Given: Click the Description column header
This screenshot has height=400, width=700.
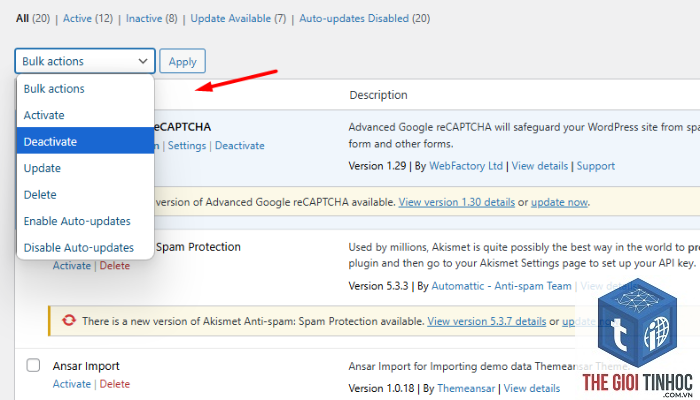Looking at the screenshot, I should [378, 95].
